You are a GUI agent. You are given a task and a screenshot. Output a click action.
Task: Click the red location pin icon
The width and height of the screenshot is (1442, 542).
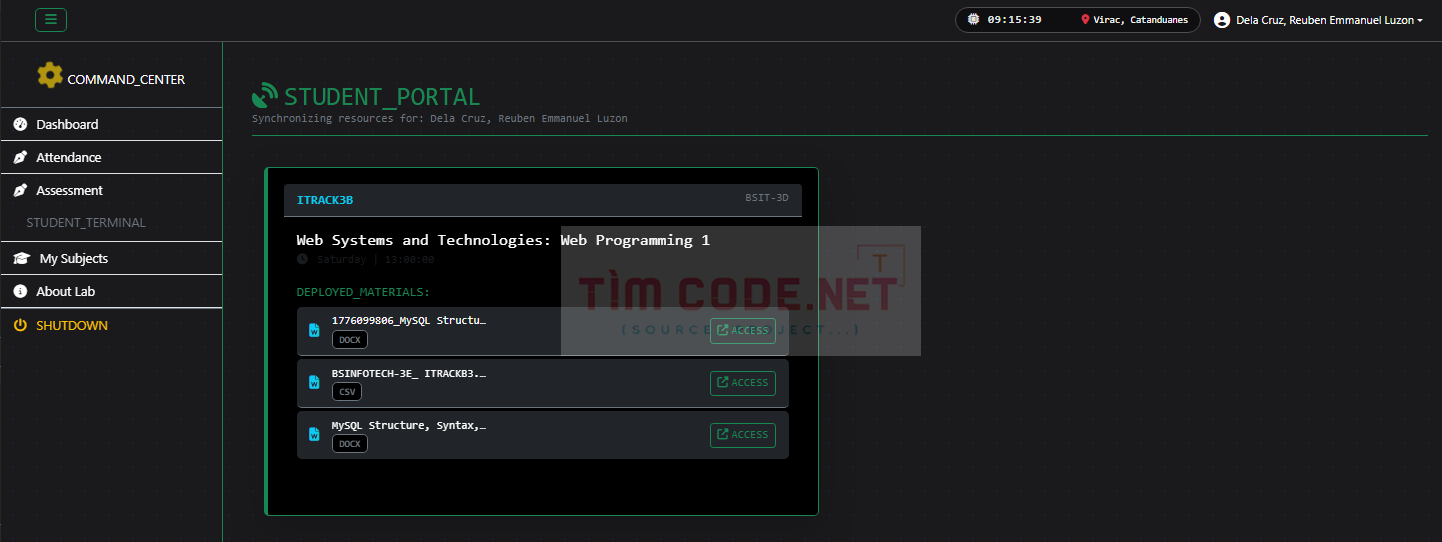click(x=1085, y=20)
